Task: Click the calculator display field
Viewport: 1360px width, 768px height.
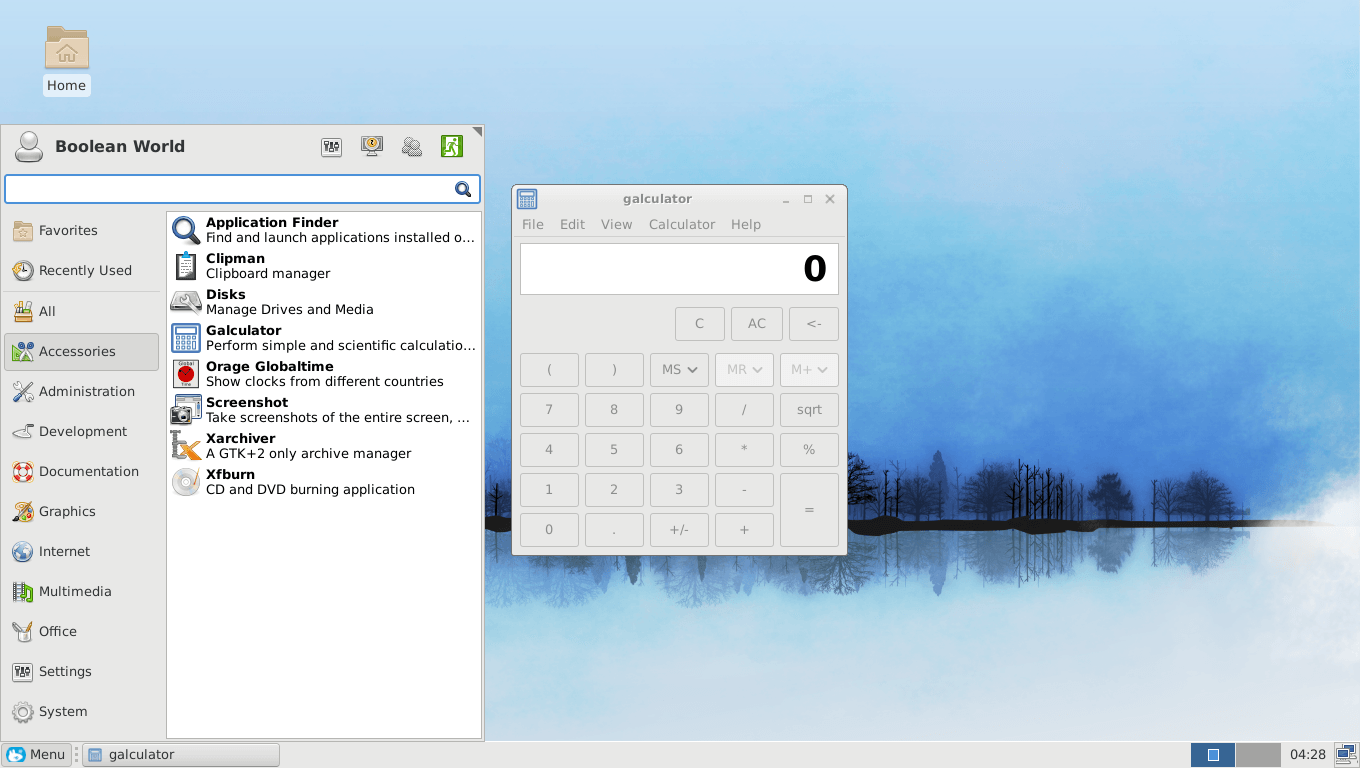Action: (679, 269)
